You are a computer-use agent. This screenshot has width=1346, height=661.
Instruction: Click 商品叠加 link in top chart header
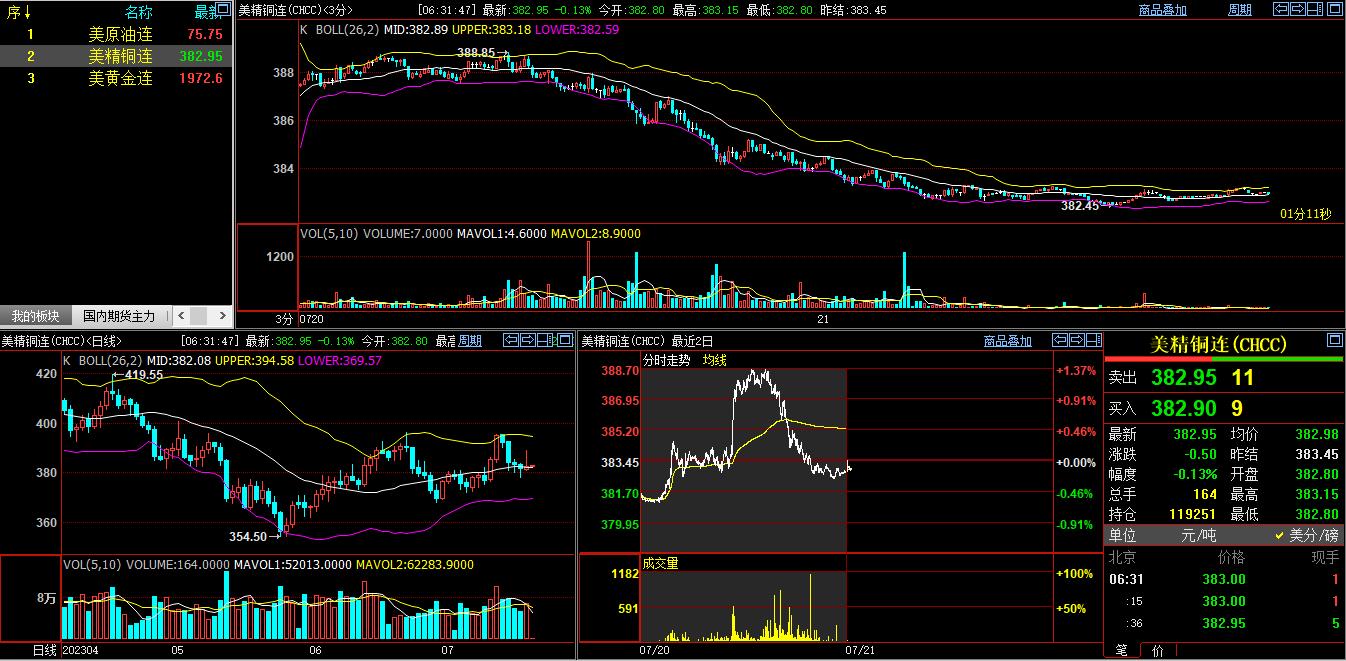click(x=1162, y=10)
